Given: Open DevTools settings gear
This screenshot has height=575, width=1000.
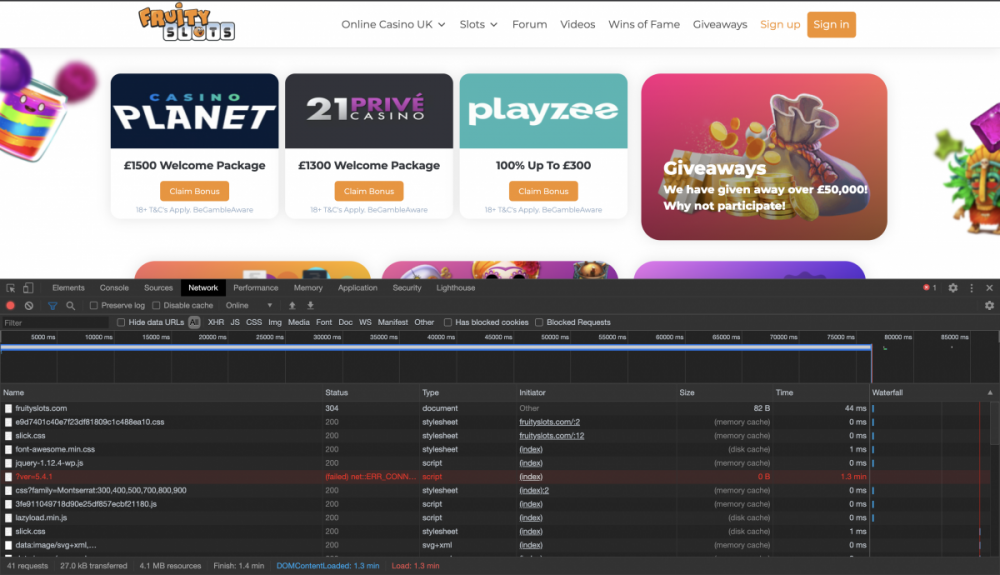Looking at the screenshot, I should click(953, 288).
